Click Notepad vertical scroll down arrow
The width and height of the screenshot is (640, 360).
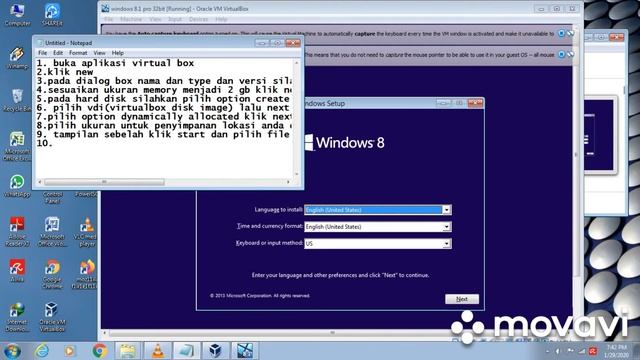coord(297,175)
